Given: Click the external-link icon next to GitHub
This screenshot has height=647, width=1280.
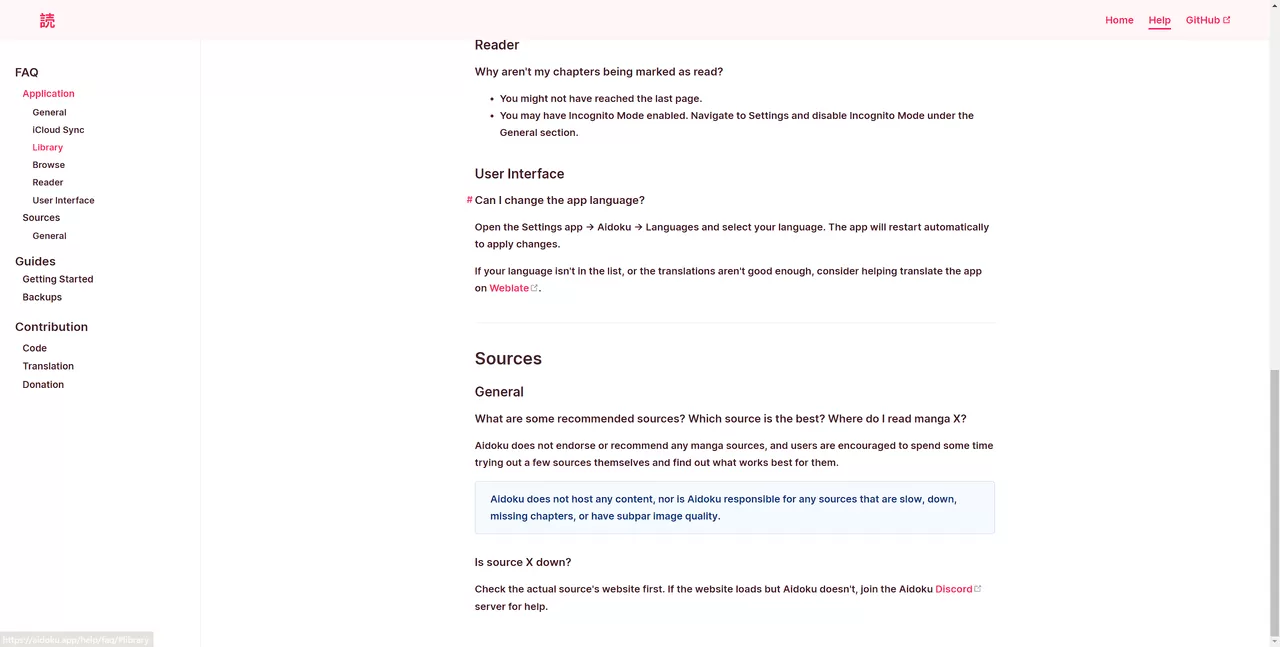Looking at the screenshot, I should point(1227,20).
